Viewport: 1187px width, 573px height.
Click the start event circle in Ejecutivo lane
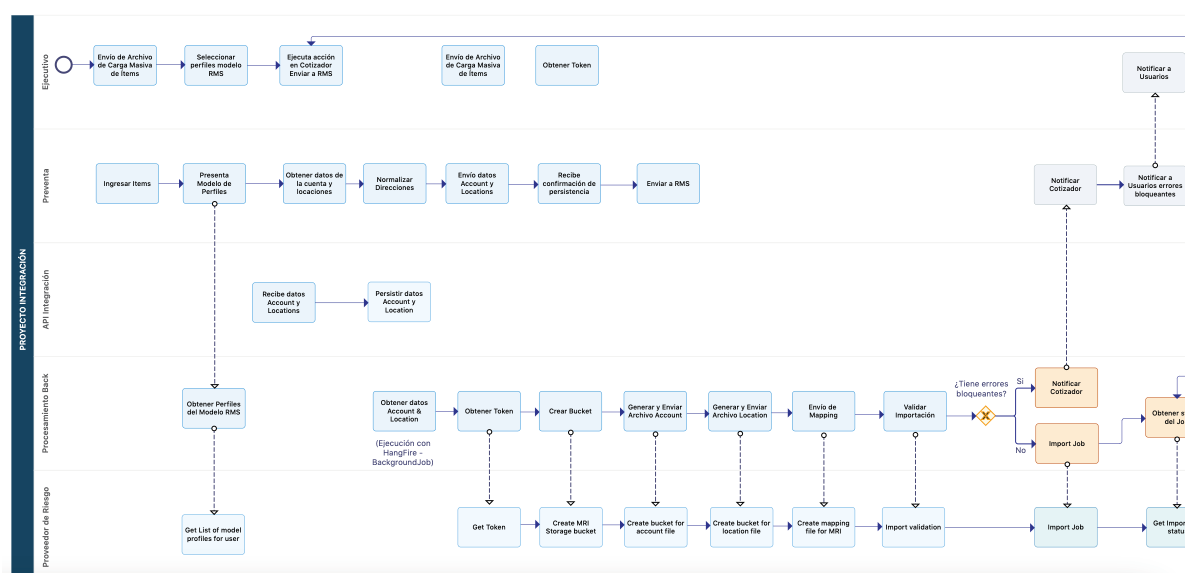pyautogui.click(x=64, y=65)
